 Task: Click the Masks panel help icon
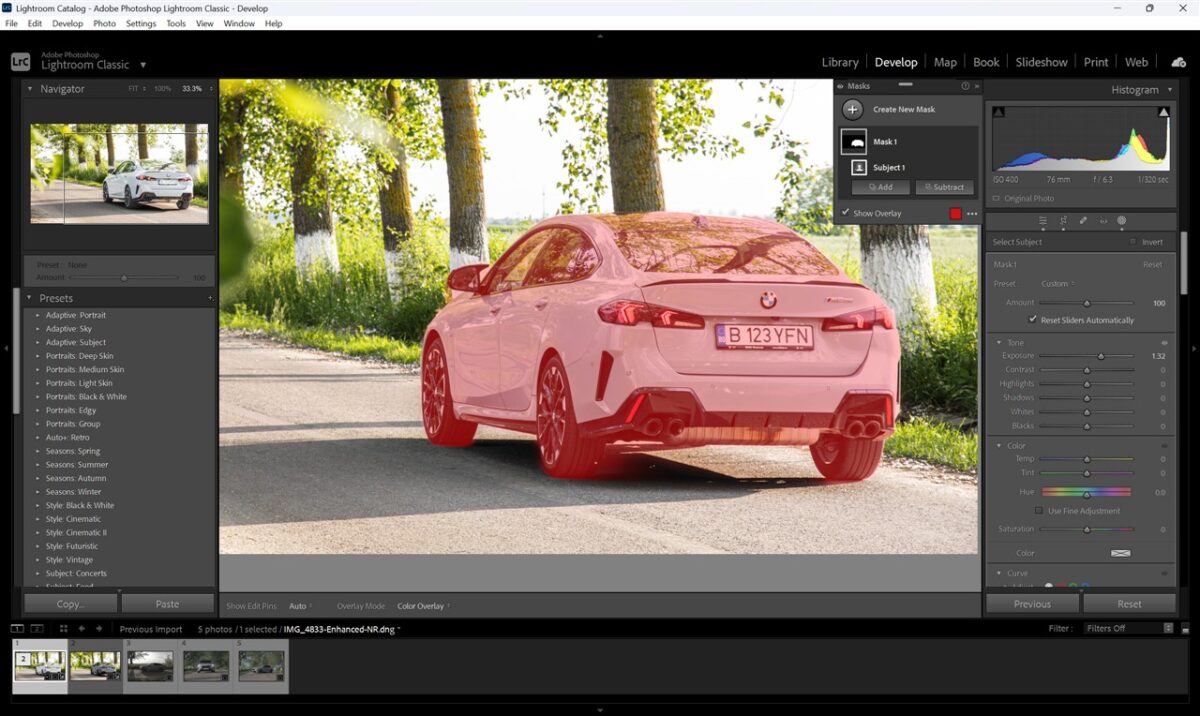(x=965, y=87)
